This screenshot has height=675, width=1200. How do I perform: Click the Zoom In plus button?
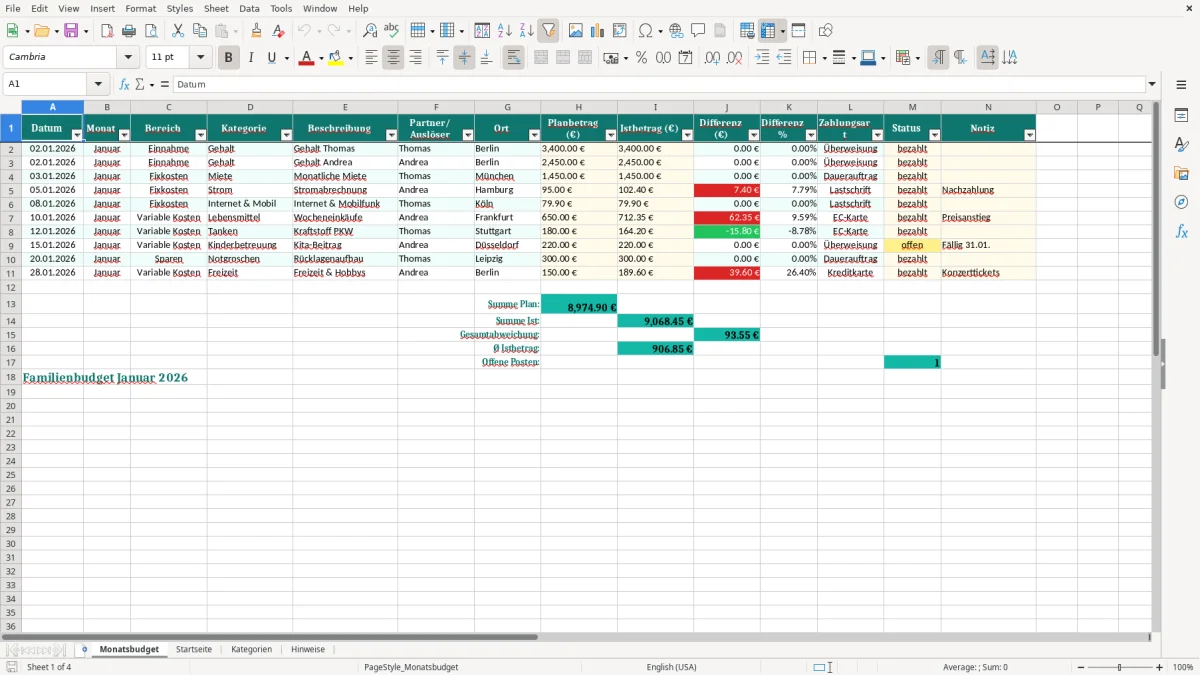[x=1160, y=667]
